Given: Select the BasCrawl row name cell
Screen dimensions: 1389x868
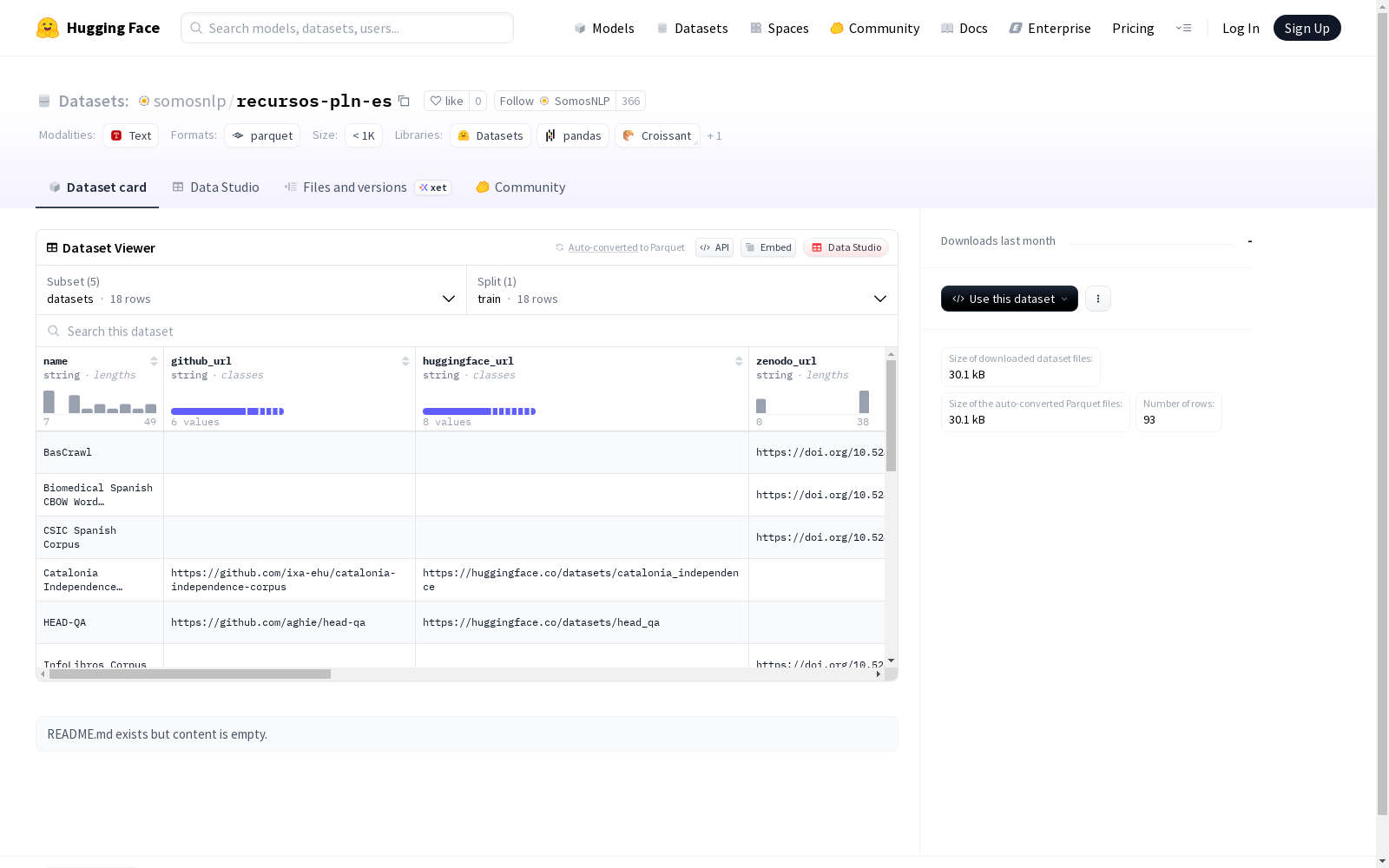Looking at the screenshot, I should (x=100, y=452).
